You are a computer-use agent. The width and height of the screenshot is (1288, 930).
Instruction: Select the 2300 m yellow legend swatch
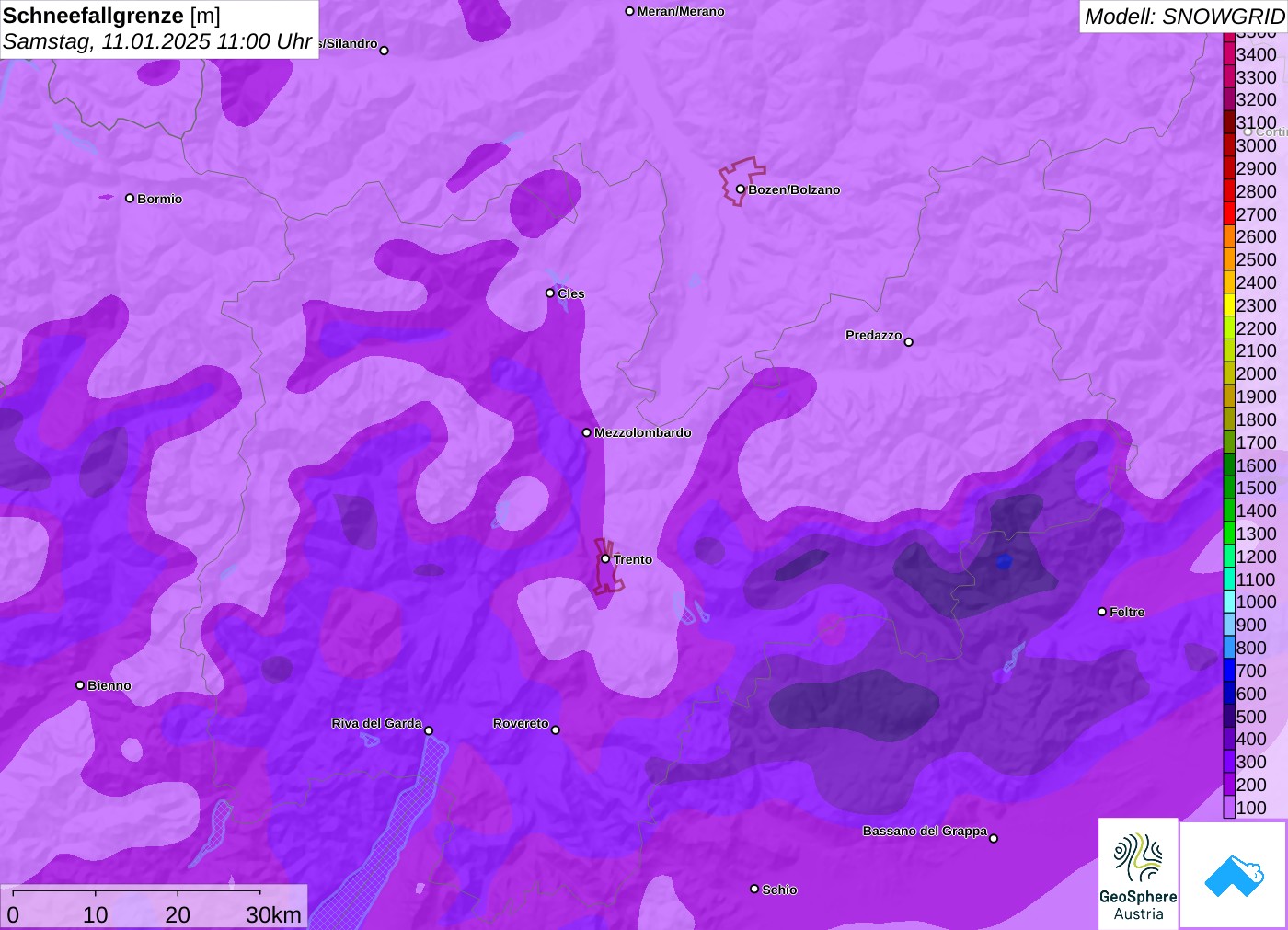pos(1229,305)
